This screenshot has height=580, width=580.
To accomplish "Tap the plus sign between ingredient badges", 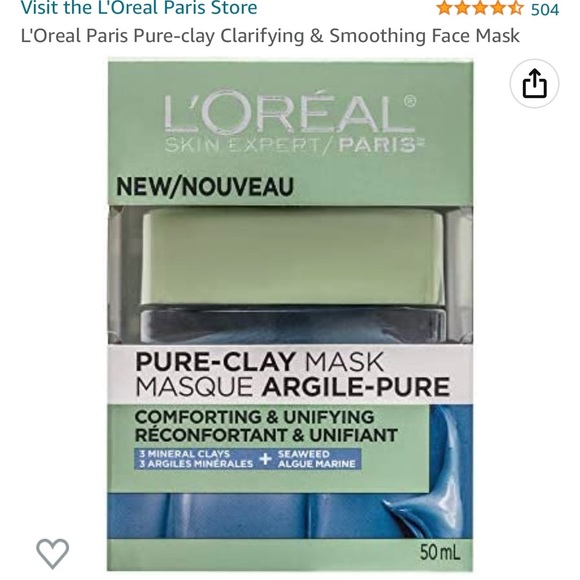I will 266,459.
